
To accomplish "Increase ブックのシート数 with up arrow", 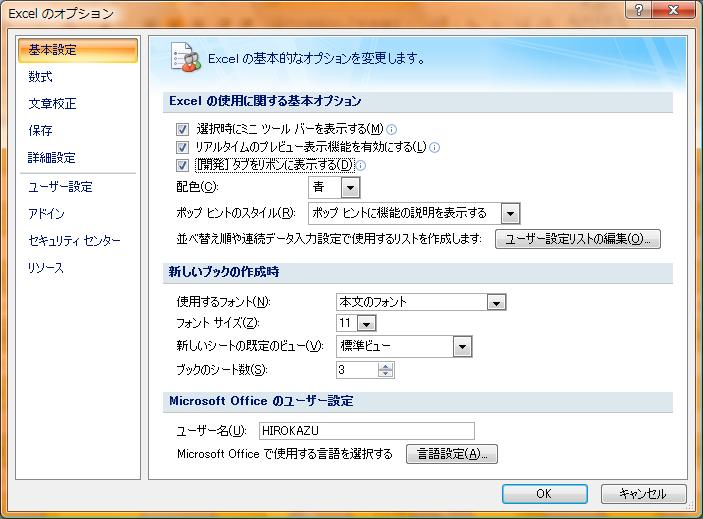I will tap(386, 366).
